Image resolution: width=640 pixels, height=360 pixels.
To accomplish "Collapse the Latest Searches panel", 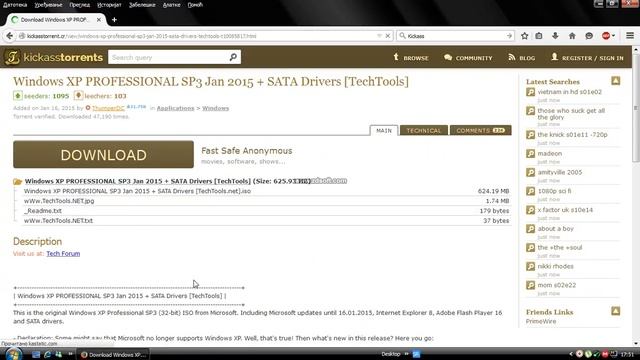I will click(x=616, y=81).
